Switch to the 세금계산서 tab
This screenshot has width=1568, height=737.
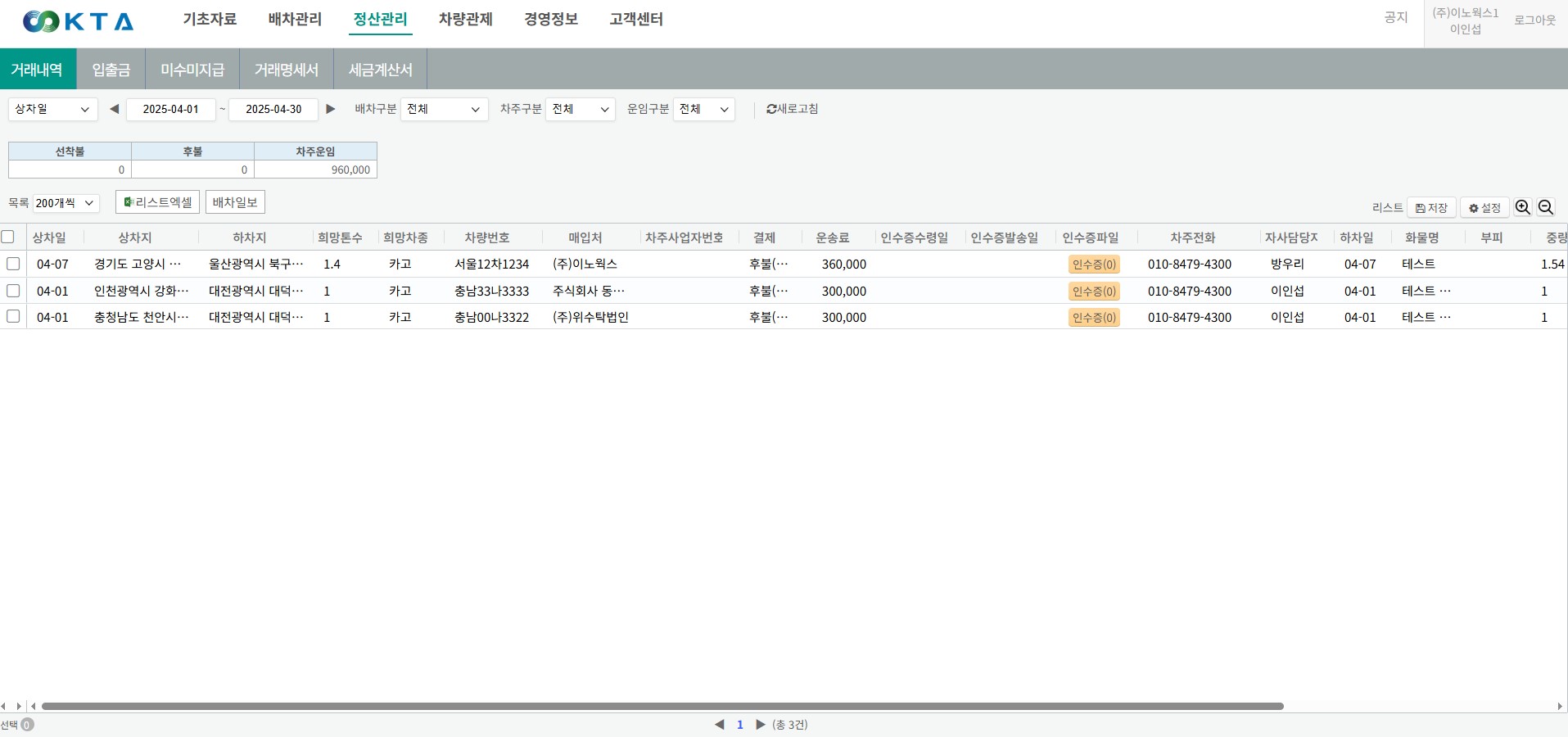(380, 70)
